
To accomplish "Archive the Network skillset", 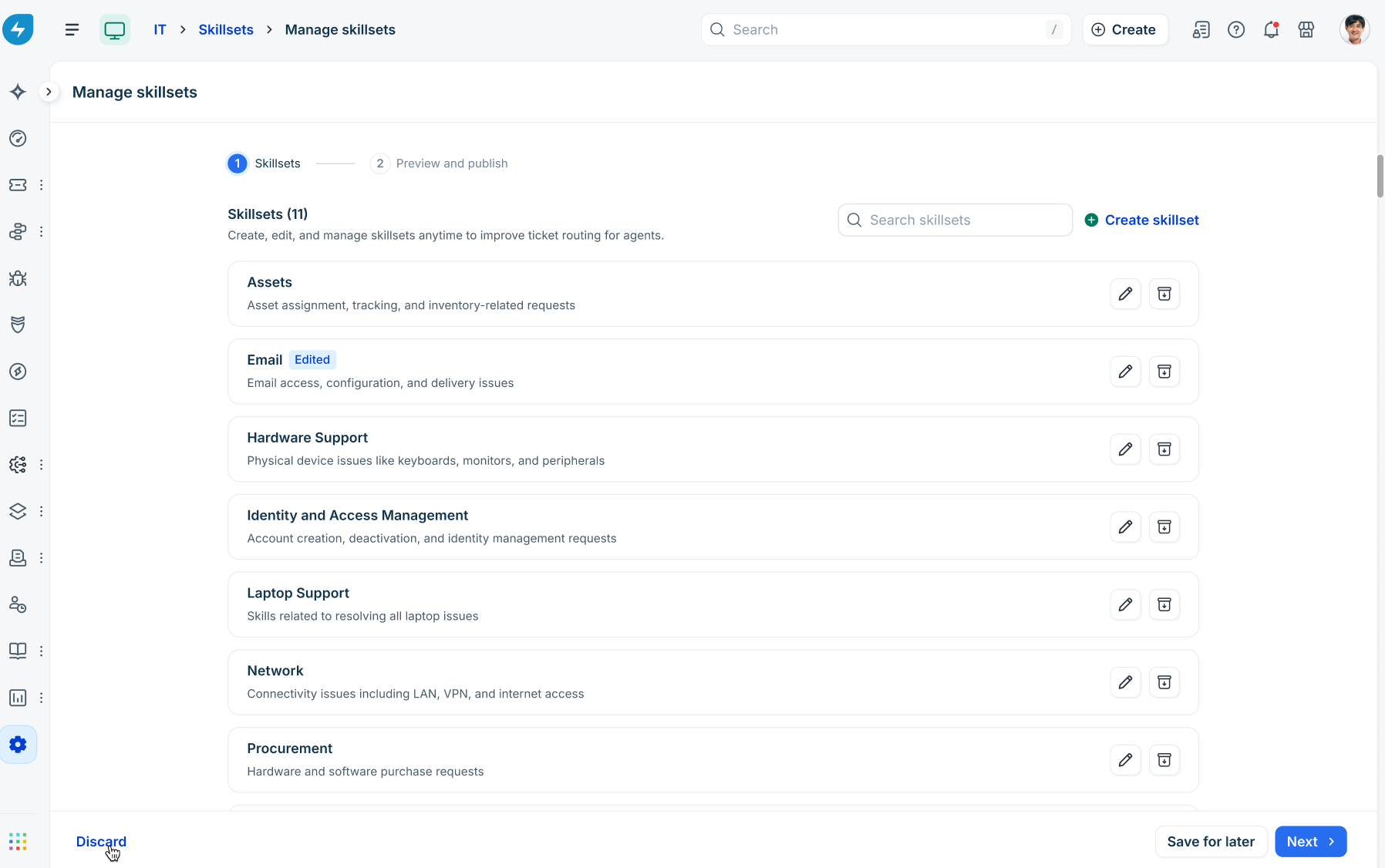I will click(x=1164, y=682).
